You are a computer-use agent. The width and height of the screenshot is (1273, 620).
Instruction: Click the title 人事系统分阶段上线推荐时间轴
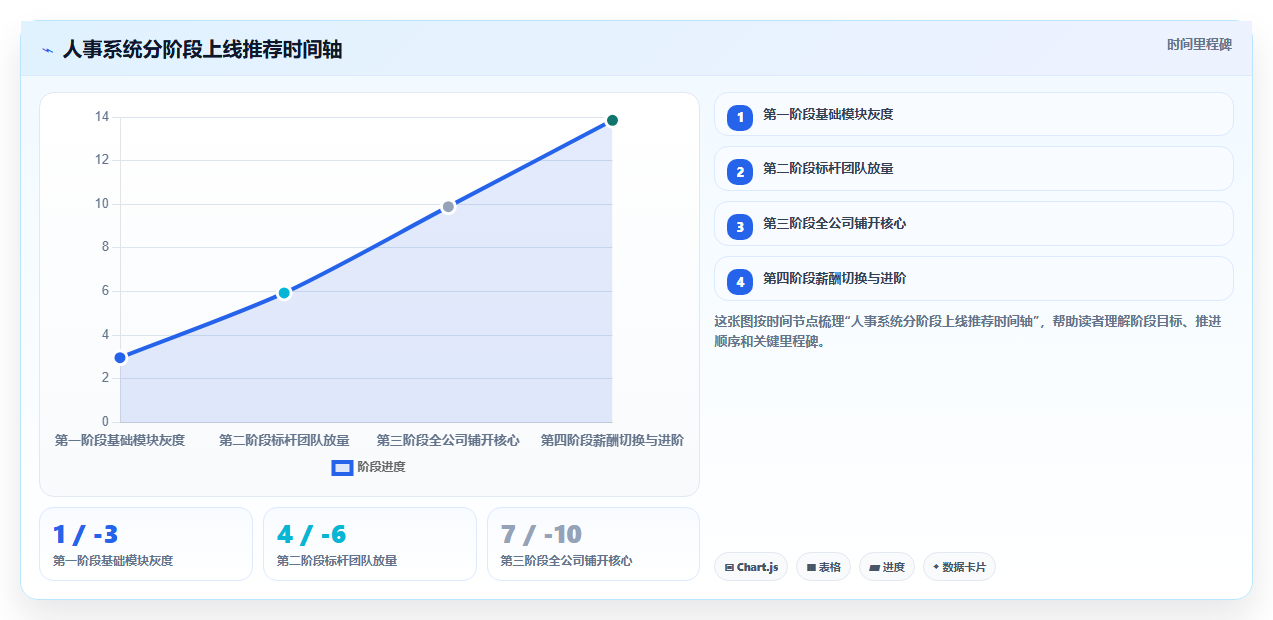202,49
